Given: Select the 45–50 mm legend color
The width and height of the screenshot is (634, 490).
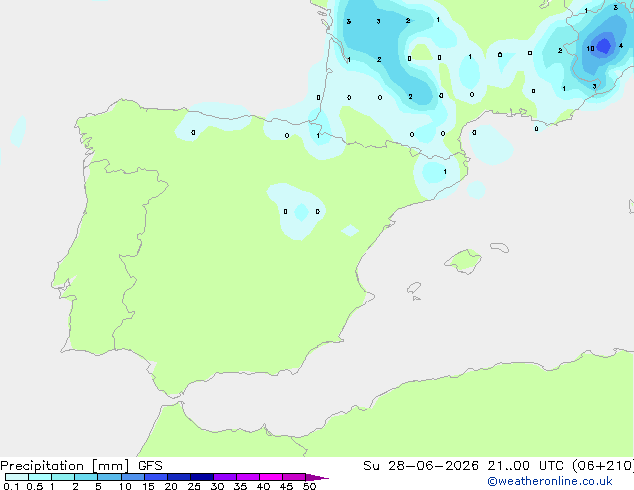Looking at the screenshot, I should [x=294, y=477].
